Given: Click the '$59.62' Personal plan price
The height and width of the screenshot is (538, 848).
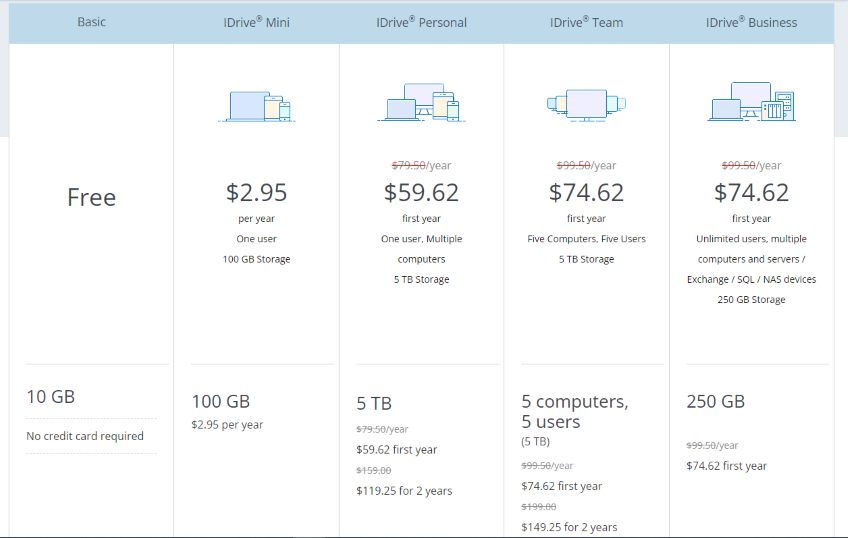Looking at the screenshot, I should 421,192.
